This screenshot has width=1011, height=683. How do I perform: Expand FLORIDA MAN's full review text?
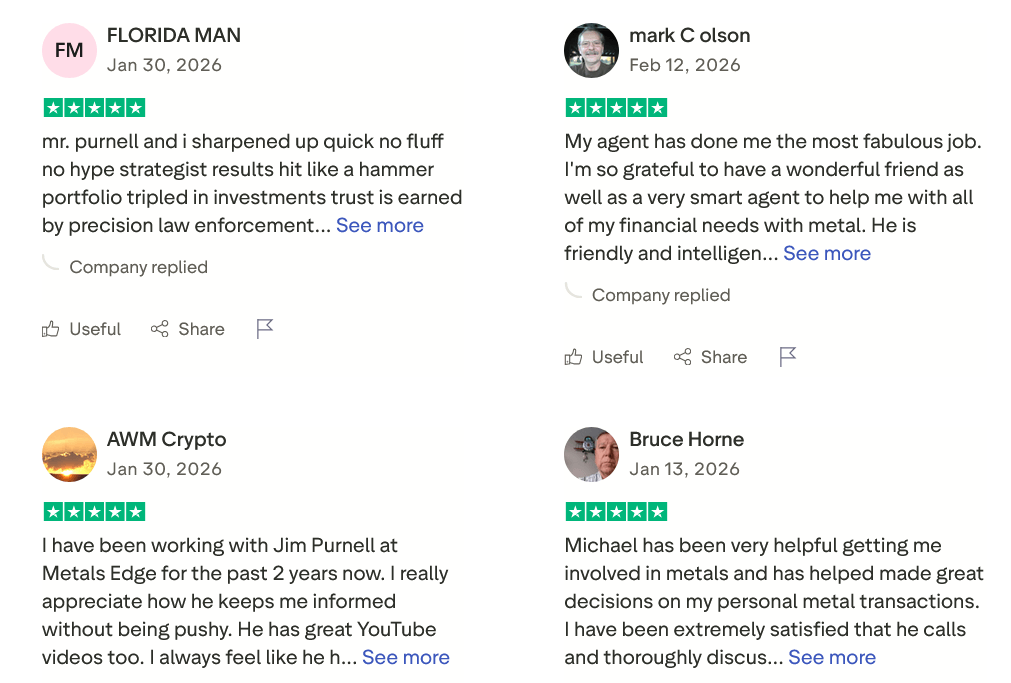pyautogui.click(x=379, y=225)
